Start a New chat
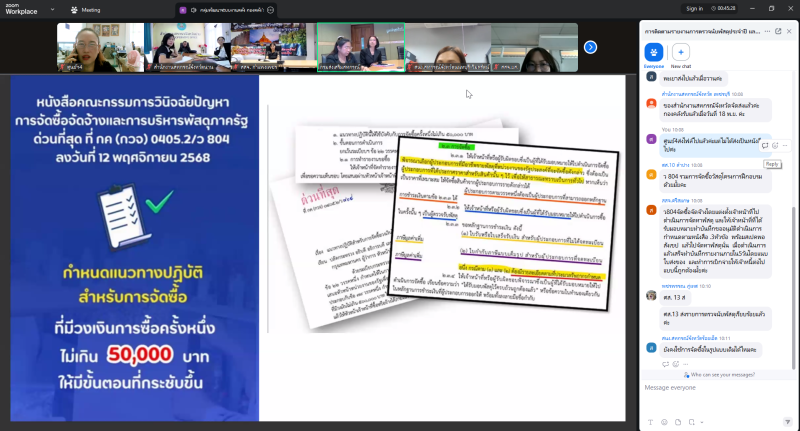 point(681,53)
